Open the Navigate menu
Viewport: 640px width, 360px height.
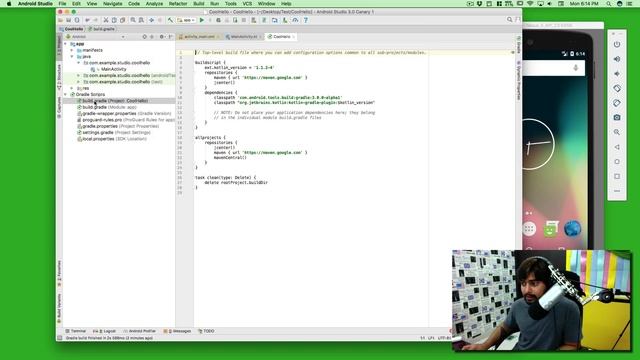coord(113,4)
